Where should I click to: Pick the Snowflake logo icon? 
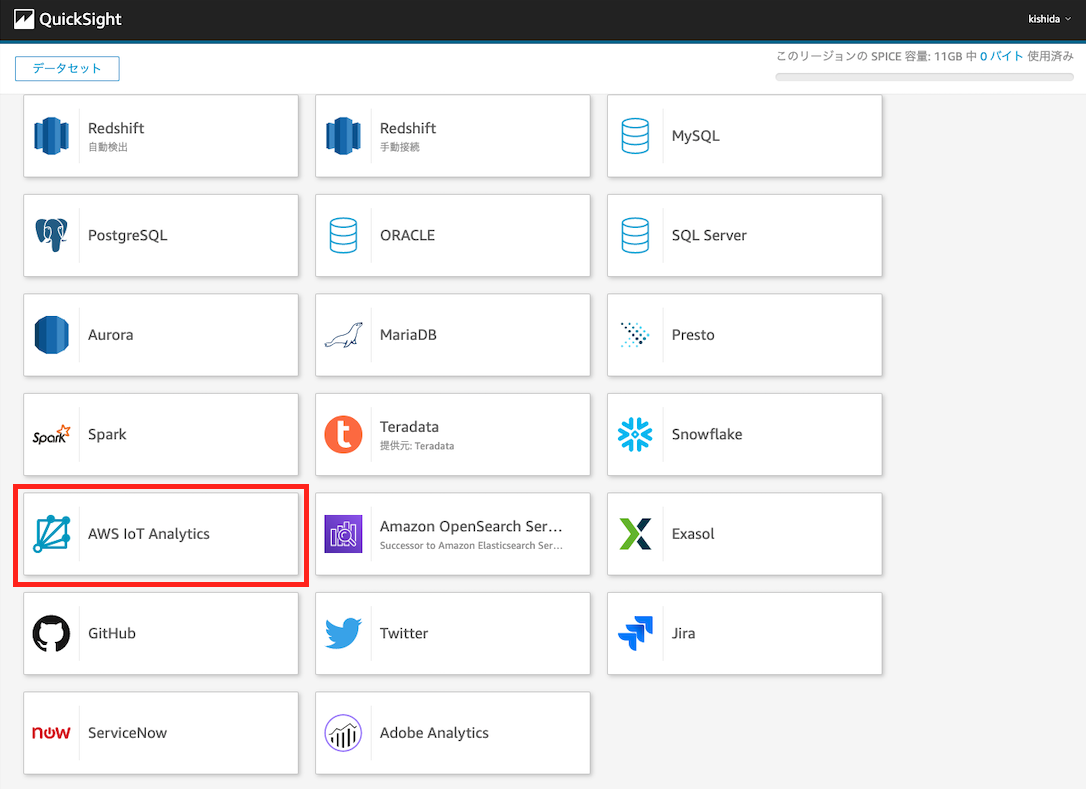click(x=635, y=434)
